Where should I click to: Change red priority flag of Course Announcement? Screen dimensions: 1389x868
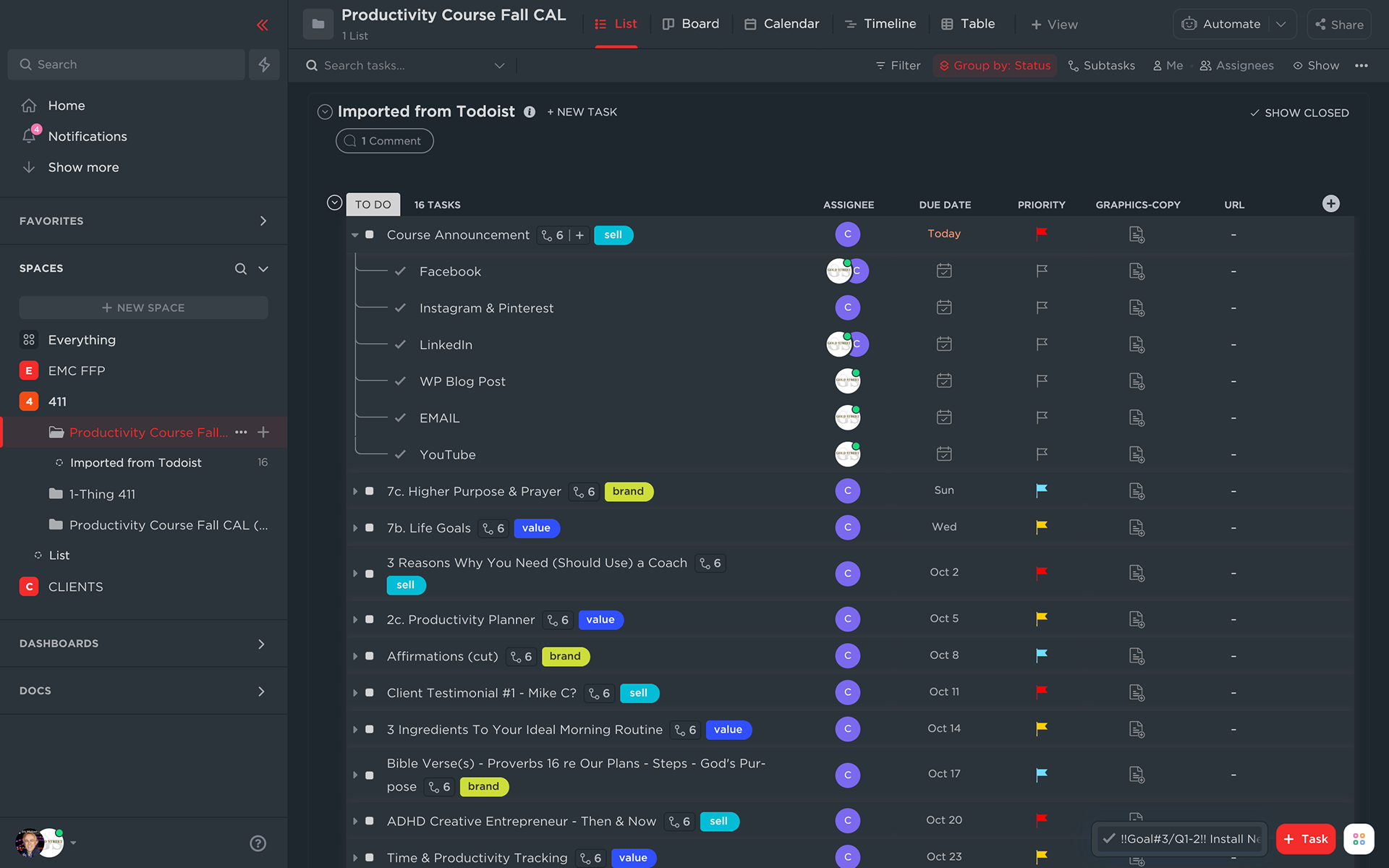pos(1041,234)
